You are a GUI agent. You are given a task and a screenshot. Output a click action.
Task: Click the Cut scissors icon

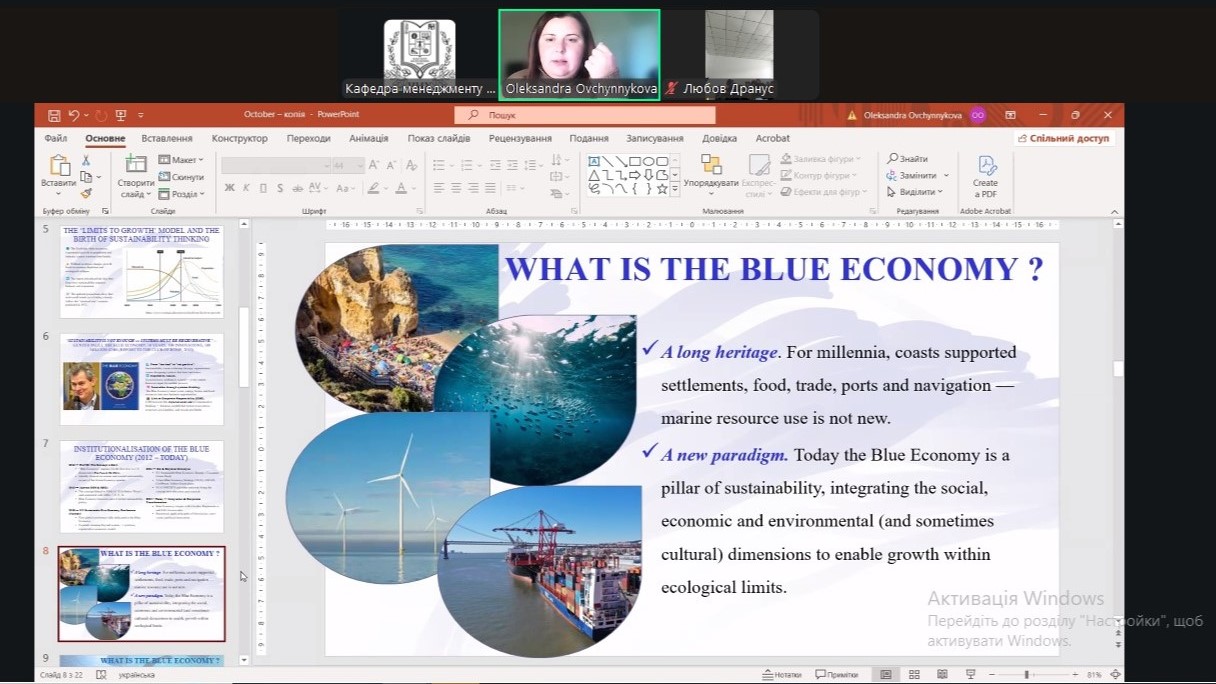coord(86,160)
